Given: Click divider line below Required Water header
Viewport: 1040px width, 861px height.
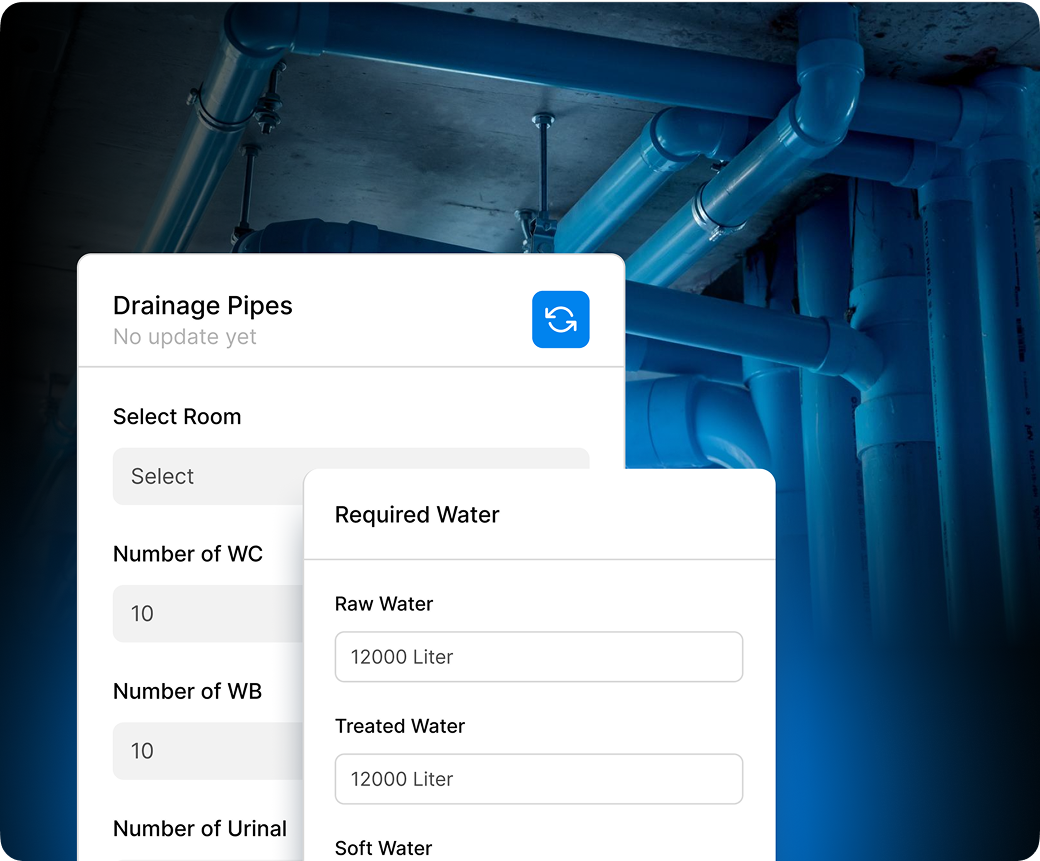Looking at the screenshot, I should [538, 559].
